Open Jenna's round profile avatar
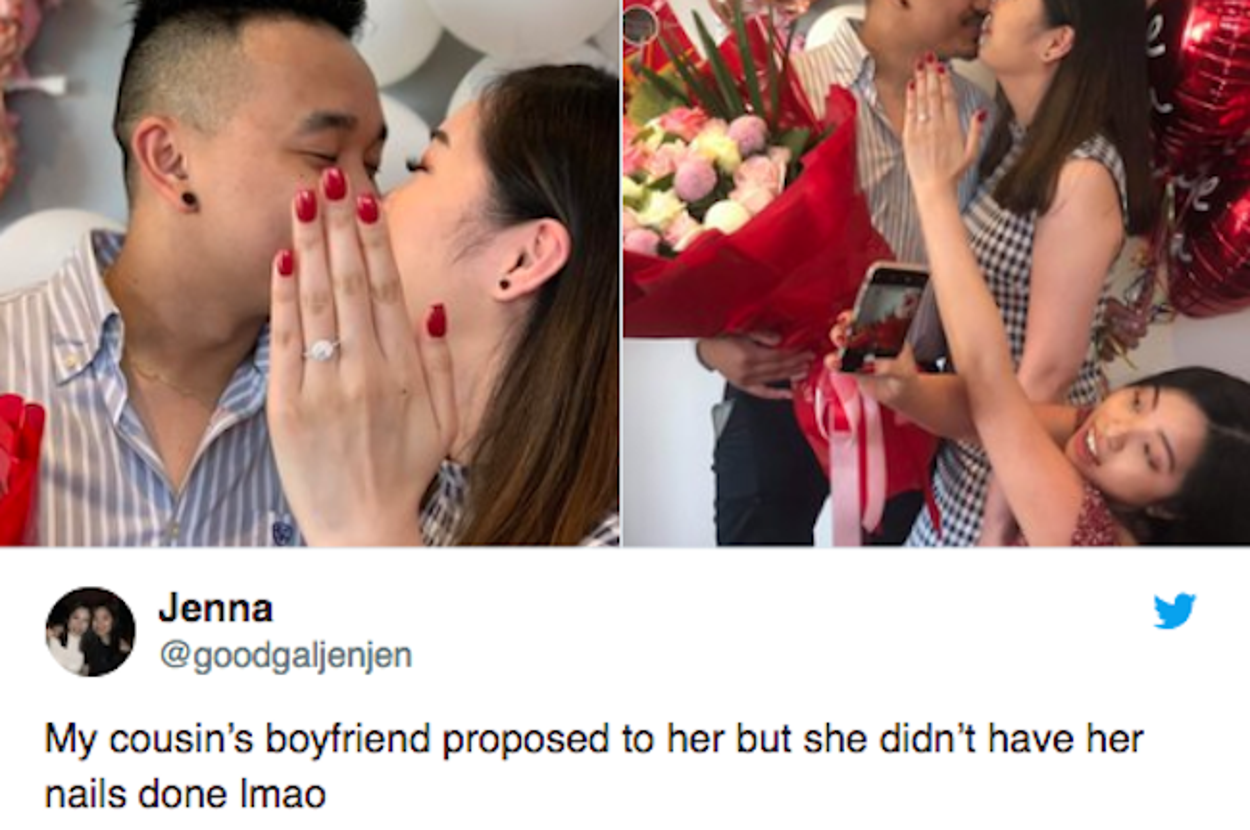Viewport: 1250px width, 830px height. tap(90, 631)
